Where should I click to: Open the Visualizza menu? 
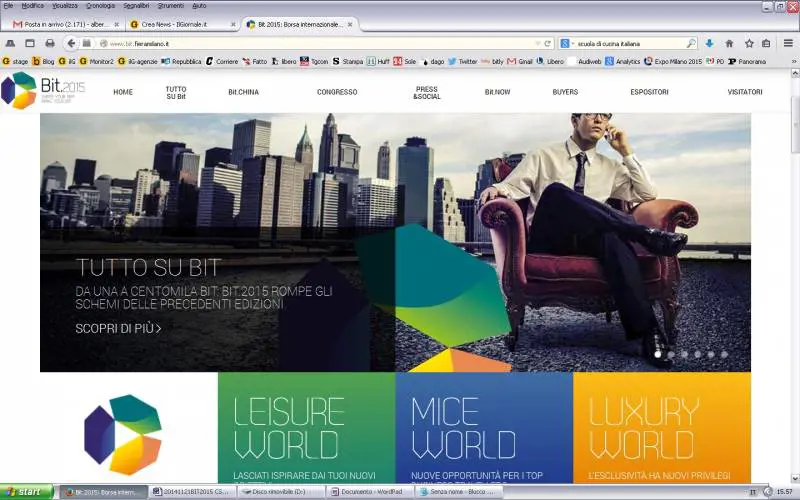click(65, 6)
